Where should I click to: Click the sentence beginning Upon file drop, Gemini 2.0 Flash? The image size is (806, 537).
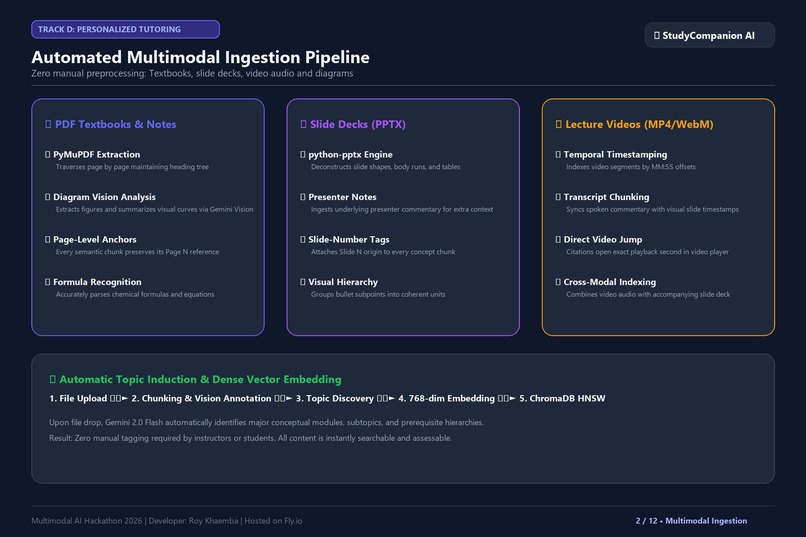click(x=266, y=423)
